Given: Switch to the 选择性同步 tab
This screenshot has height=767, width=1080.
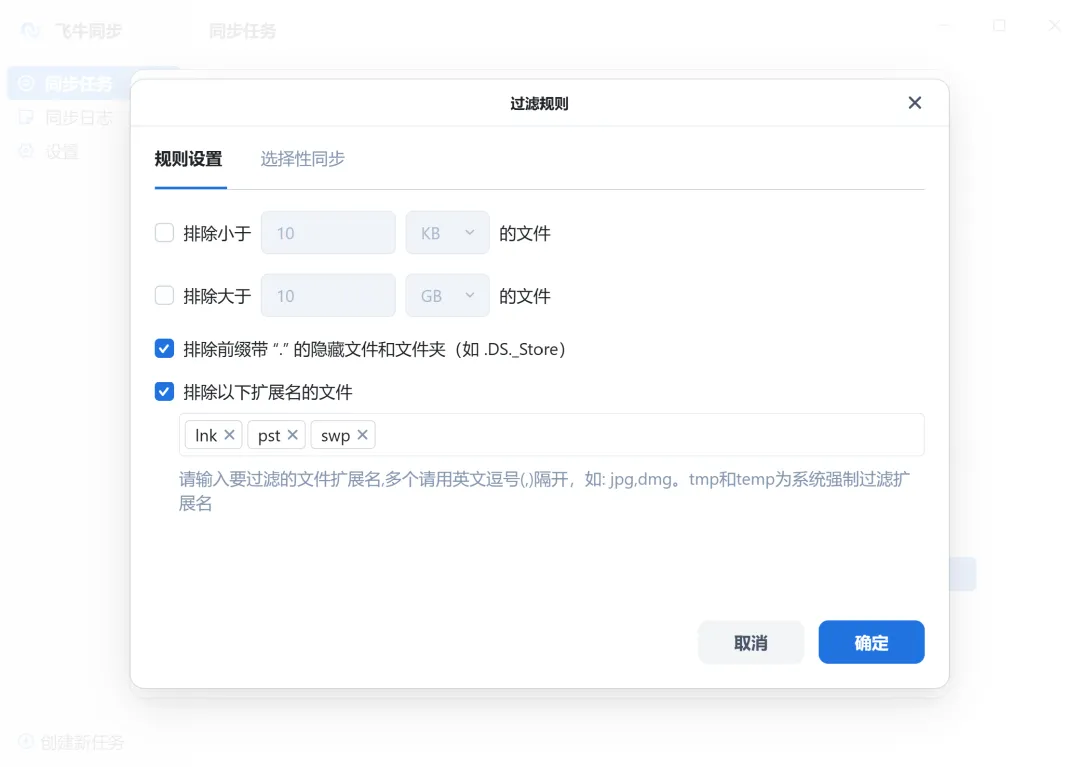Looking at the screenshot, I should tap(302, 159).
